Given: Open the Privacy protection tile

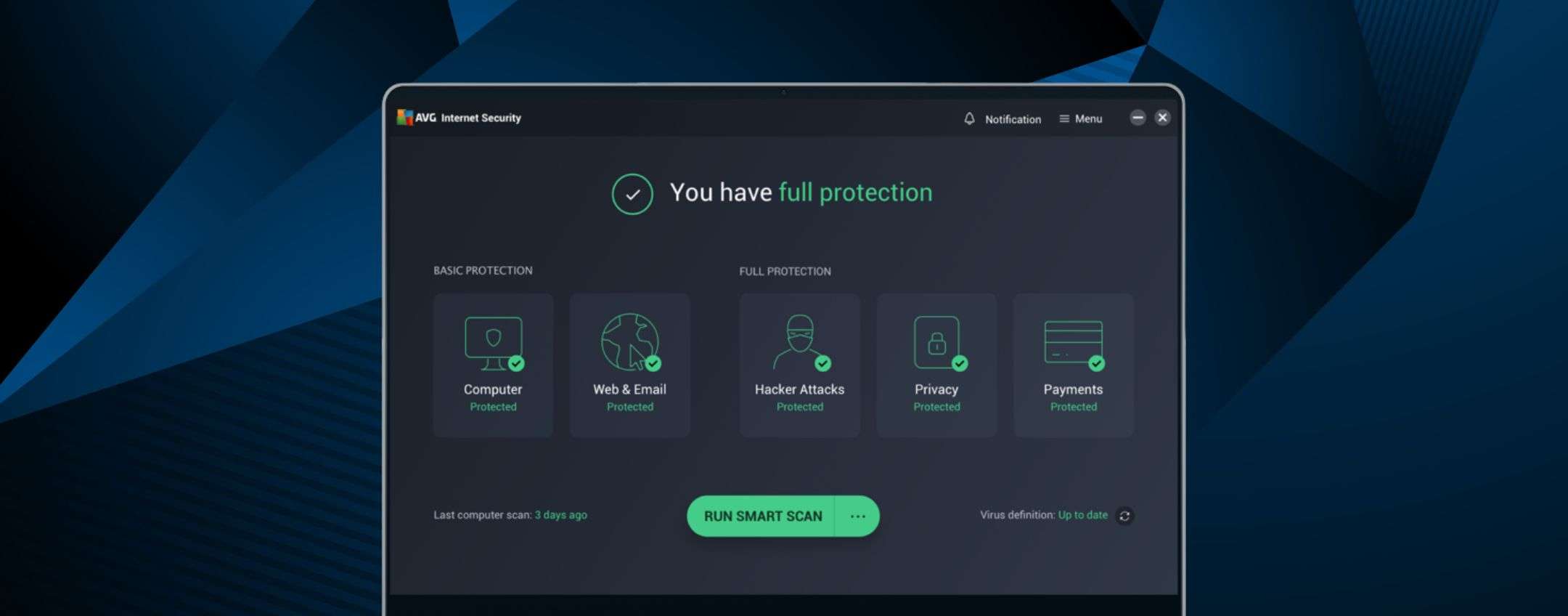Looking at the screenshot, I should [936, 365].
